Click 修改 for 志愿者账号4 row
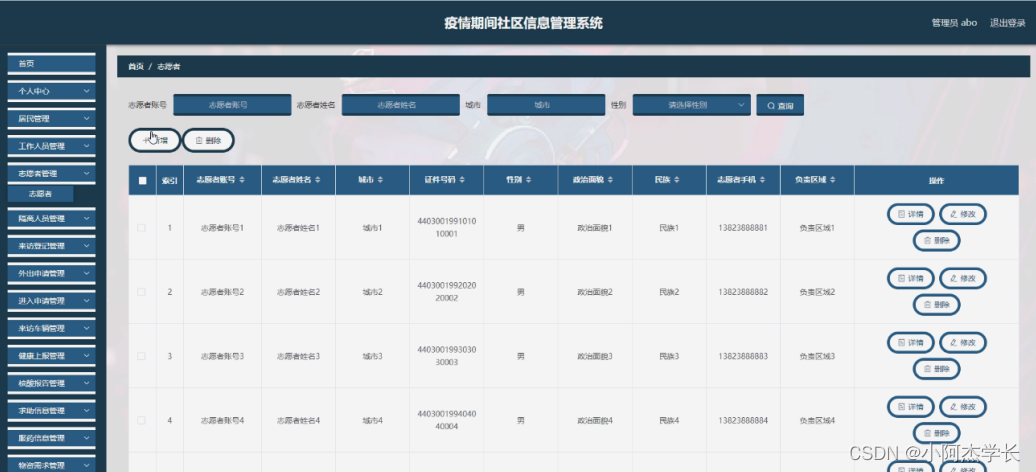Image resolution: width=1036 pixels, height=472 pixels. pyautogui.click(x=963, y=407)
